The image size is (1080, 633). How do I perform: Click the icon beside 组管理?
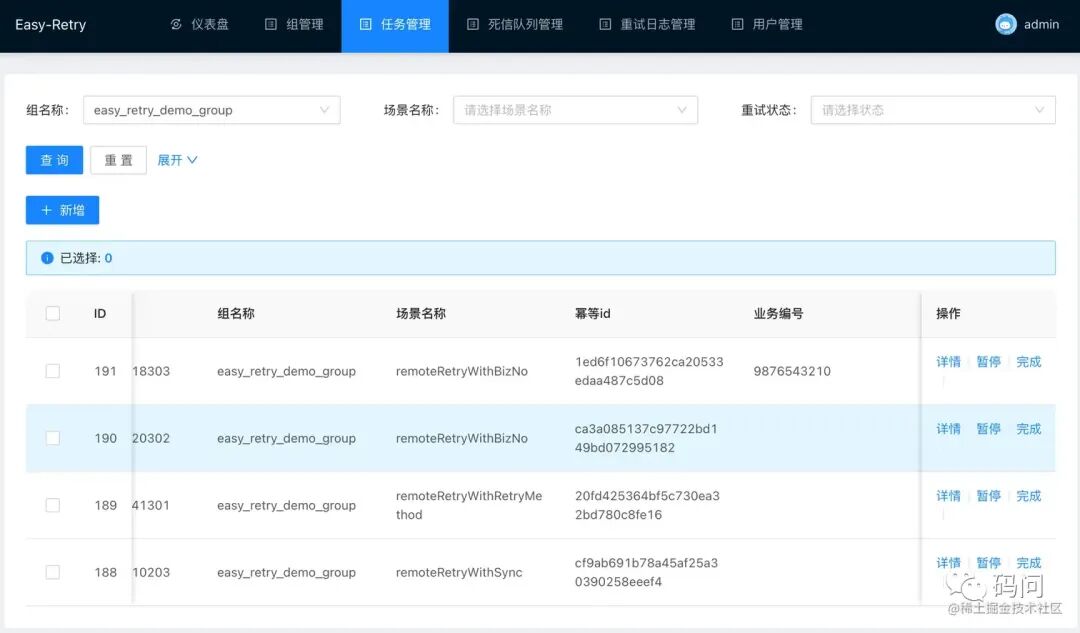click(271, 24)
